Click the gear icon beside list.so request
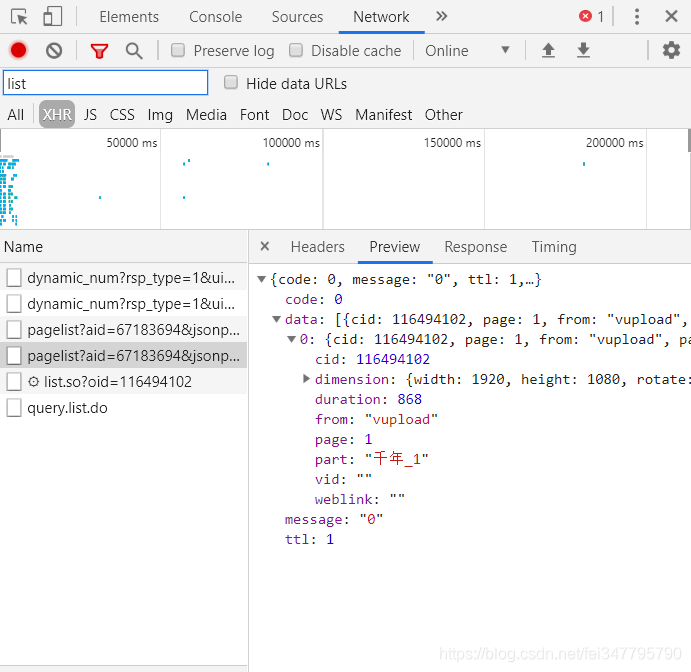The image size is (691, 672). pos(33,382)
